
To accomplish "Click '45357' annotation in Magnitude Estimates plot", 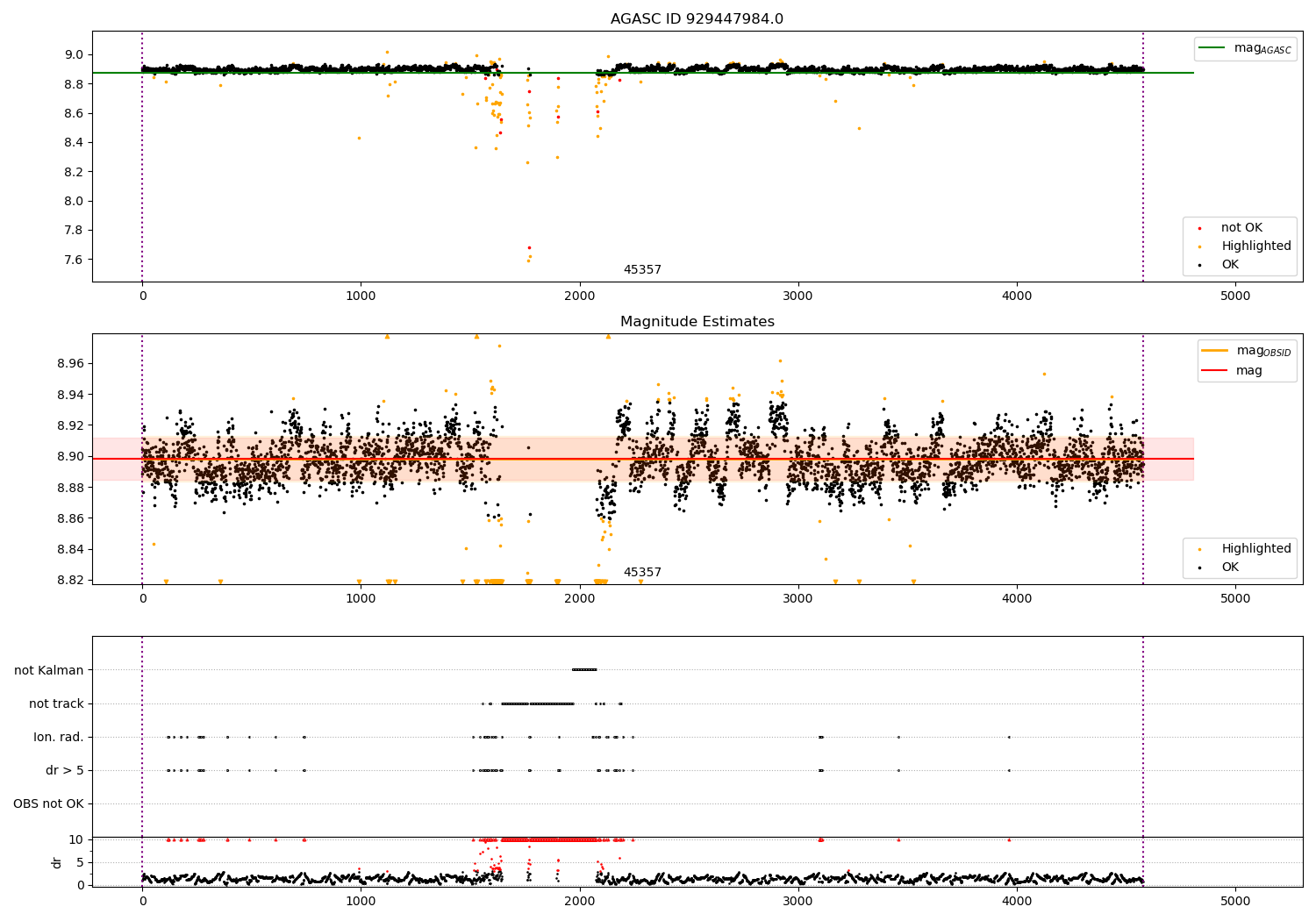I will point(642,573).
